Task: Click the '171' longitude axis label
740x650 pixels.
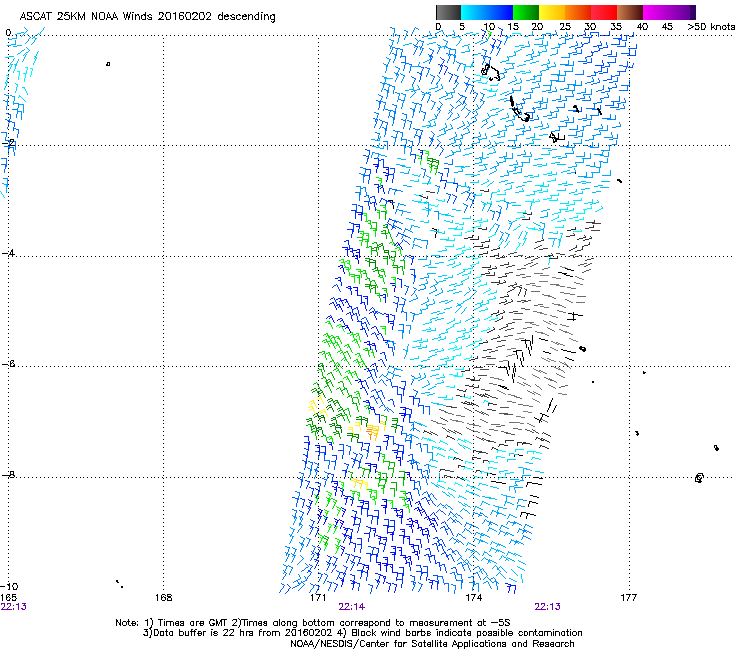Action: 318,598
